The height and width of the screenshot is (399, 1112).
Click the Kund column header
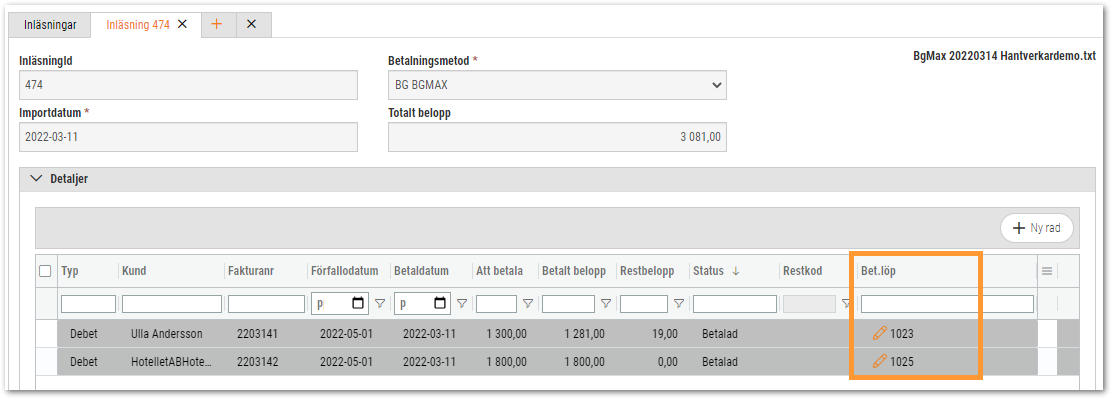click(x=134, y=271)
